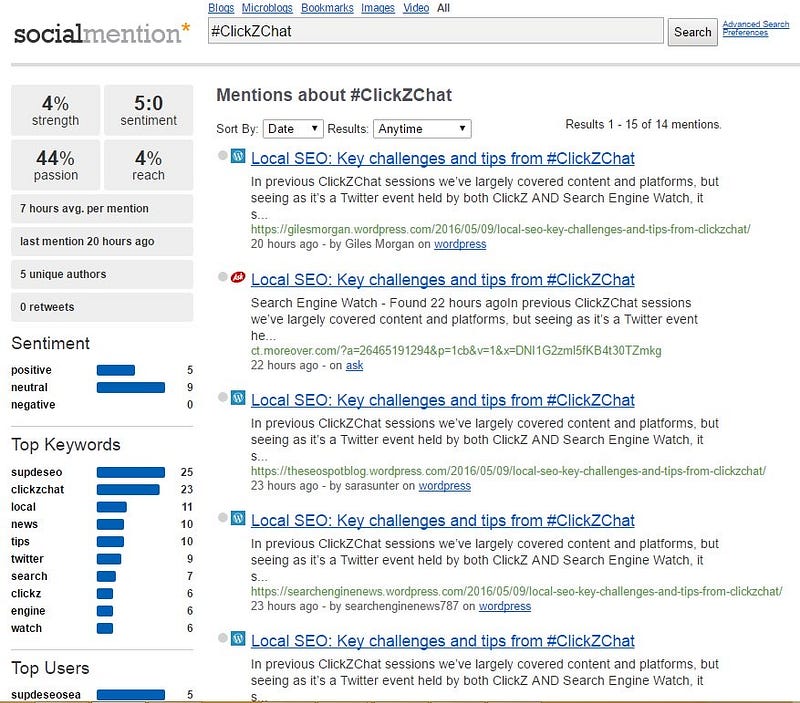Click the tips keyword
This screenshot has height=703, width=800.
click(x=20, y=541)
